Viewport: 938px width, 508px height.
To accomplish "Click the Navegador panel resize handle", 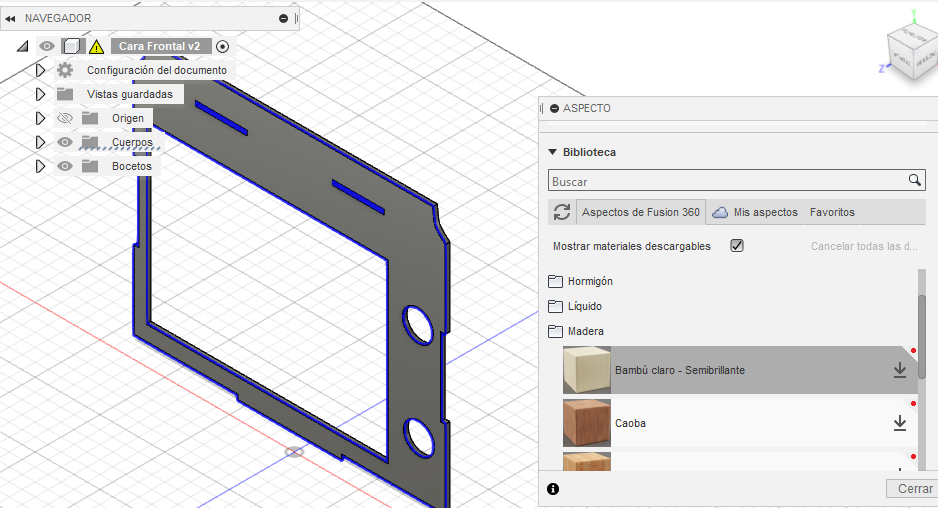I will click(296, 19).
